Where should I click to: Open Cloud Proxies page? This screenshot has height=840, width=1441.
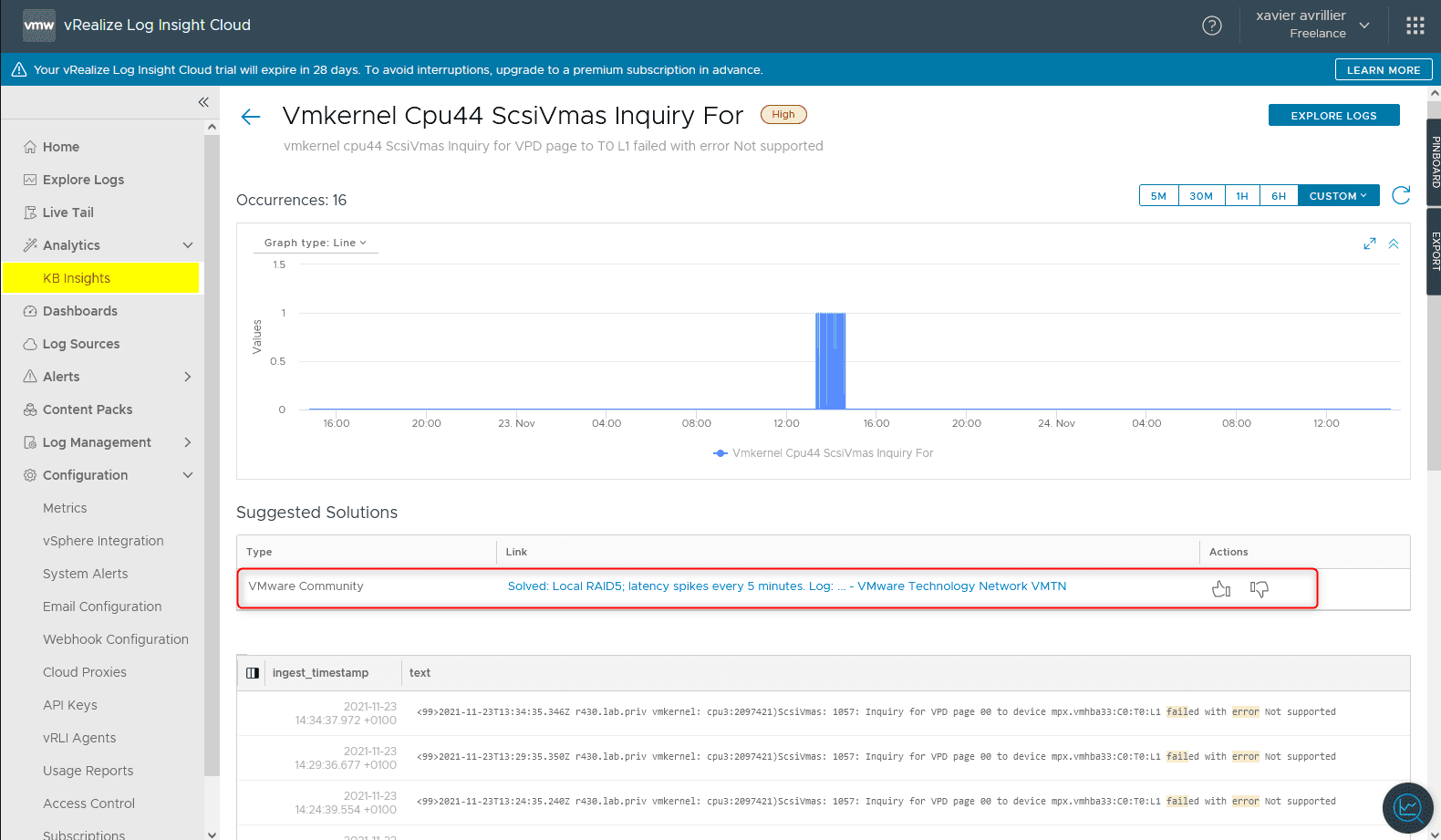[x=85, y=672]
